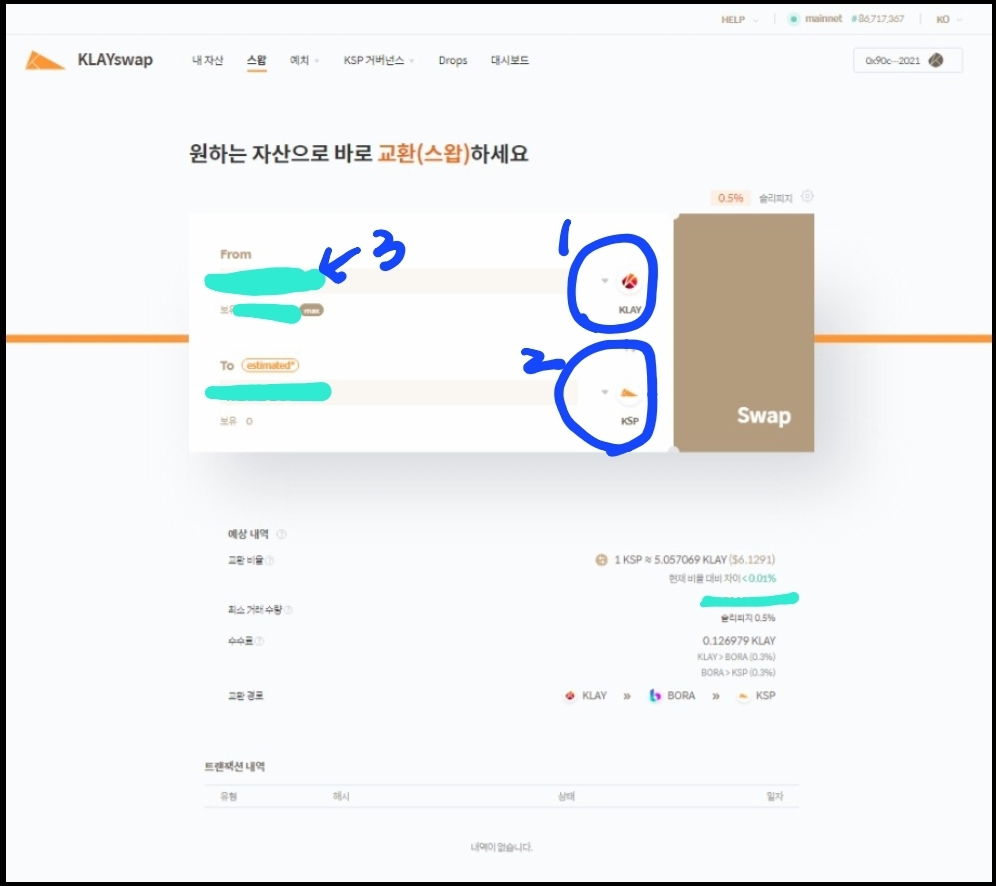The height and width of the screenshot is (886, 996).
Task: Click the 내역이 없습니다 empty message
Action: [501, 847]
